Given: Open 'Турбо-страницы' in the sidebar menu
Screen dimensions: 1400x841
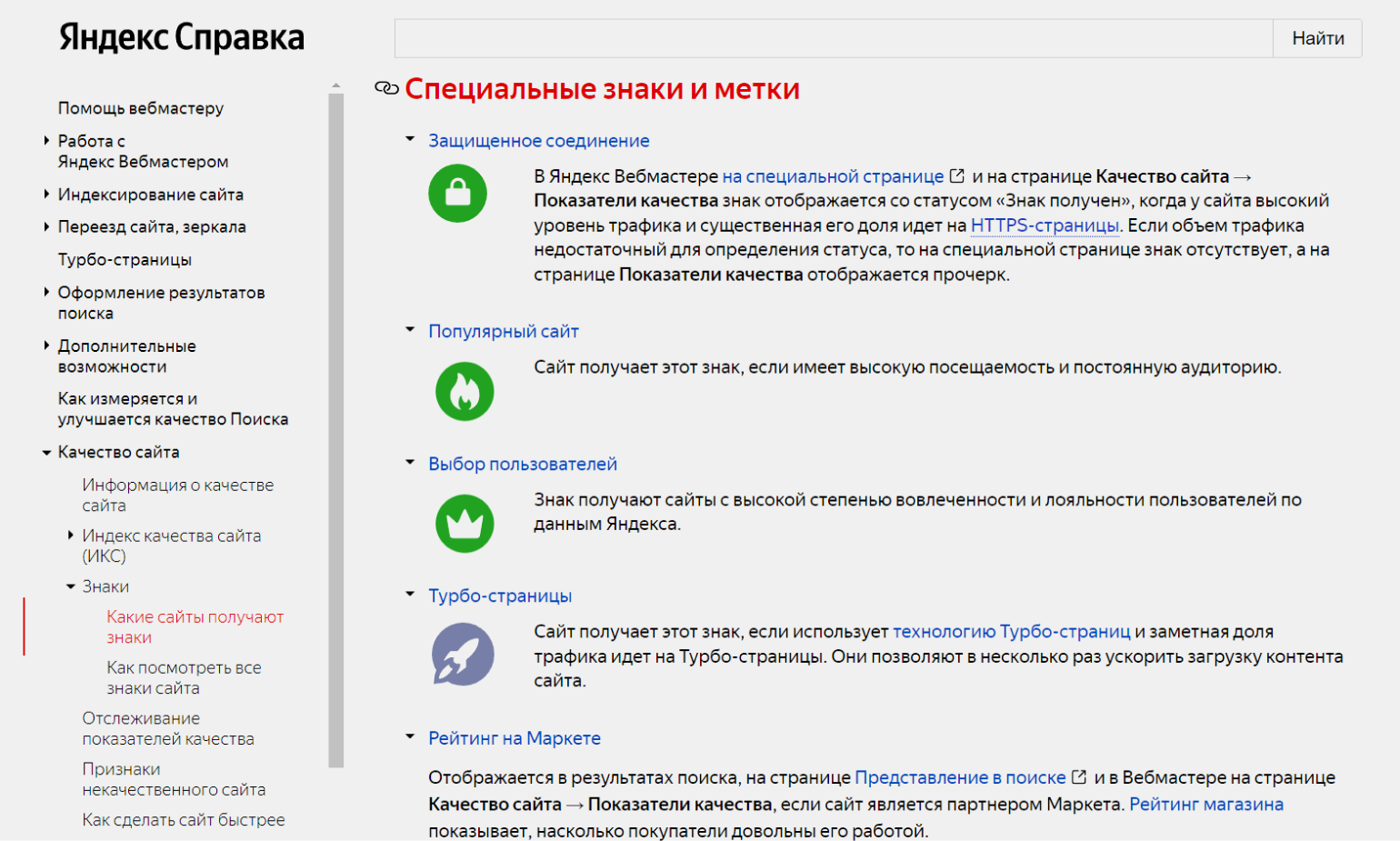Looking at the screenshot, I should [x=125, y=260].
